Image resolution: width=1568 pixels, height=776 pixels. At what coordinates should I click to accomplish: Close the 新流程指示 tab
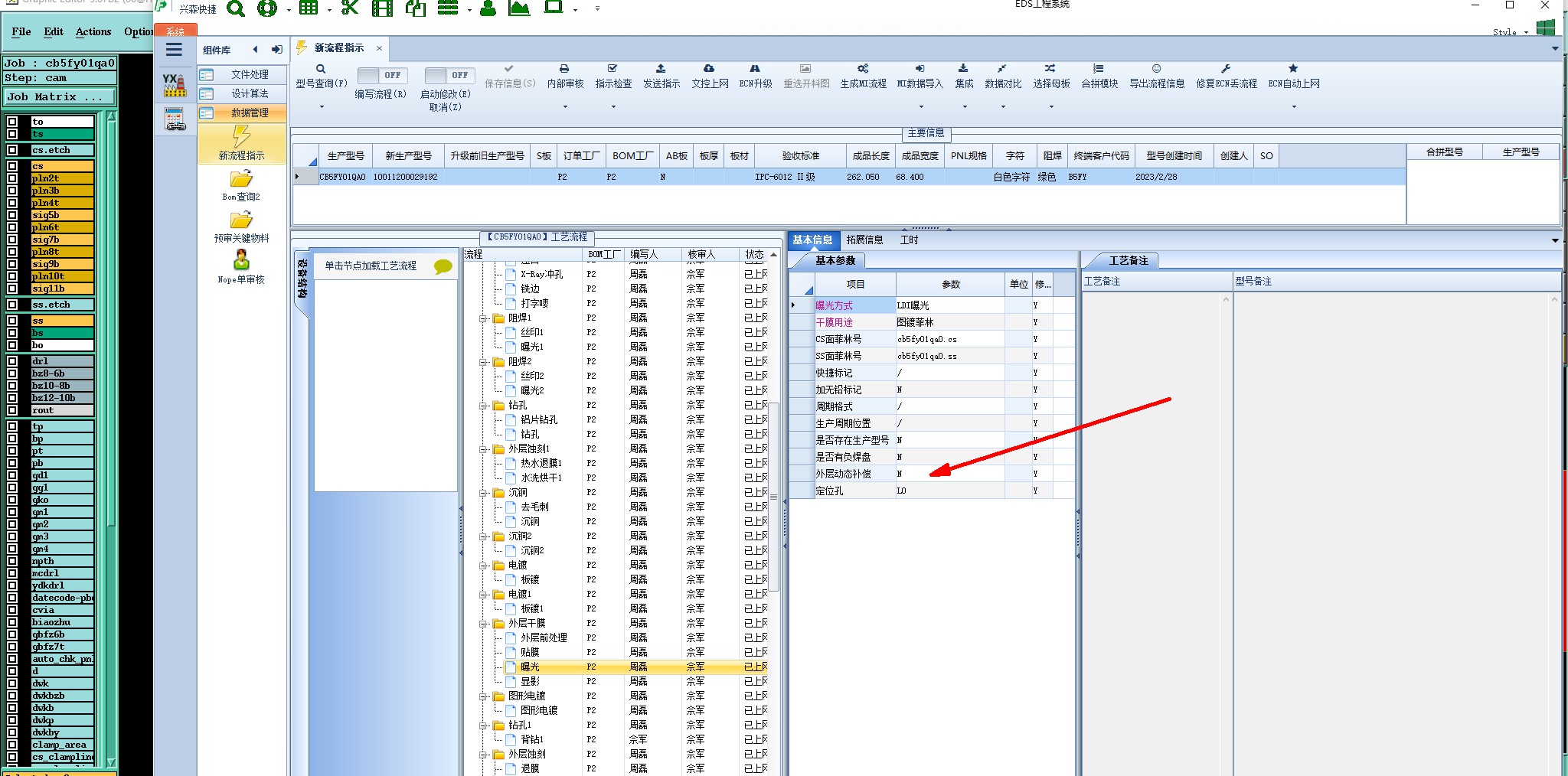click(x=379, y=48)
